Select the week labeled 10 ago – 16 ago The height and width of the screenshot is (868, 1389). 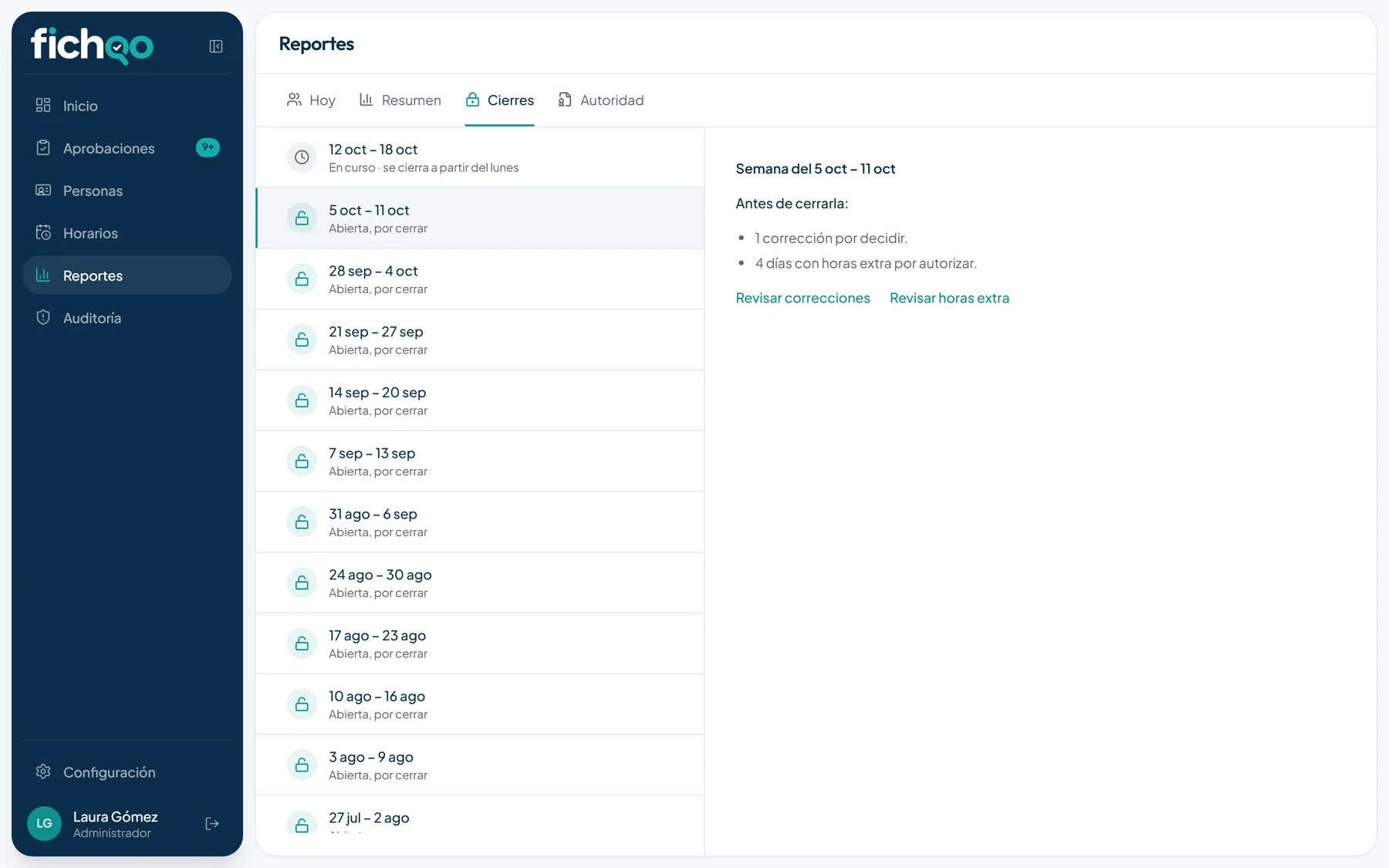tap(480, 704)
